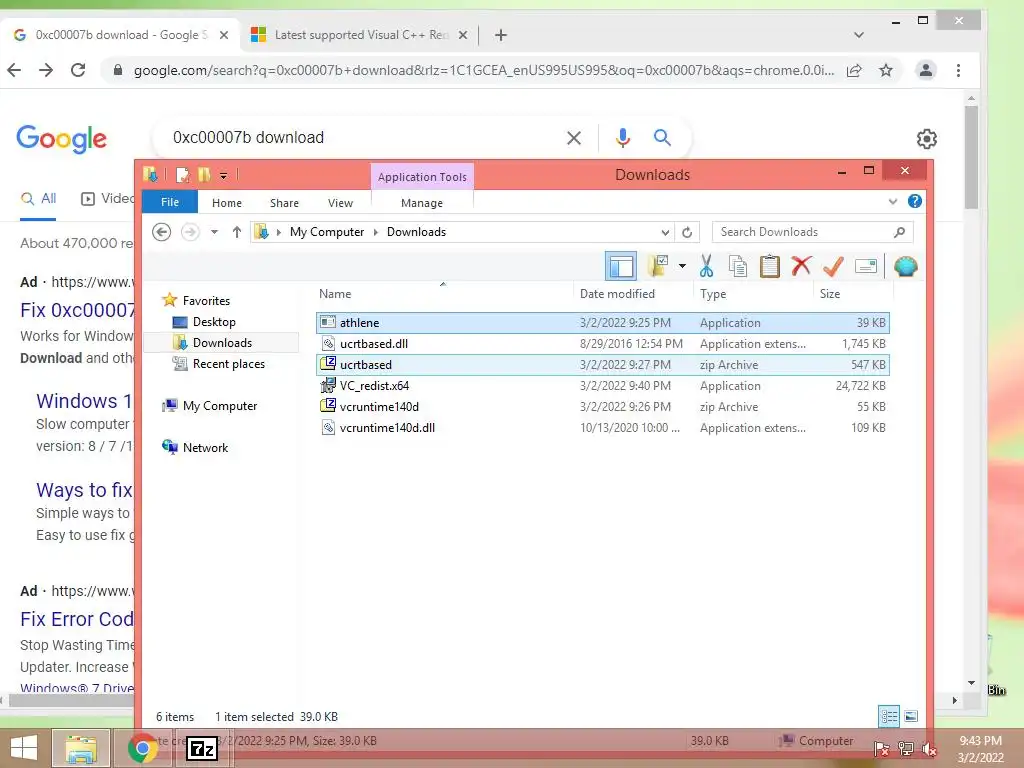Viewport: 1024px width, 768px height.
Task: Sort files by the Type column
Action: pos(754,294)
